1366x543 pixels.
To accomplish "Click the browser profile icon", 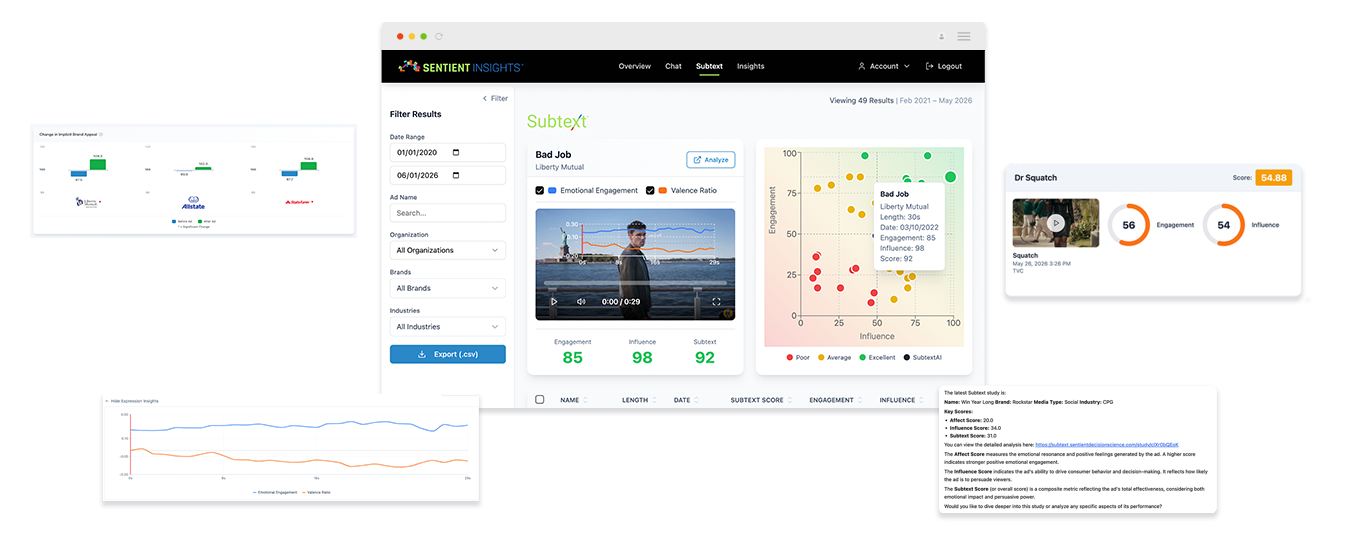I will tap(941, 36).
